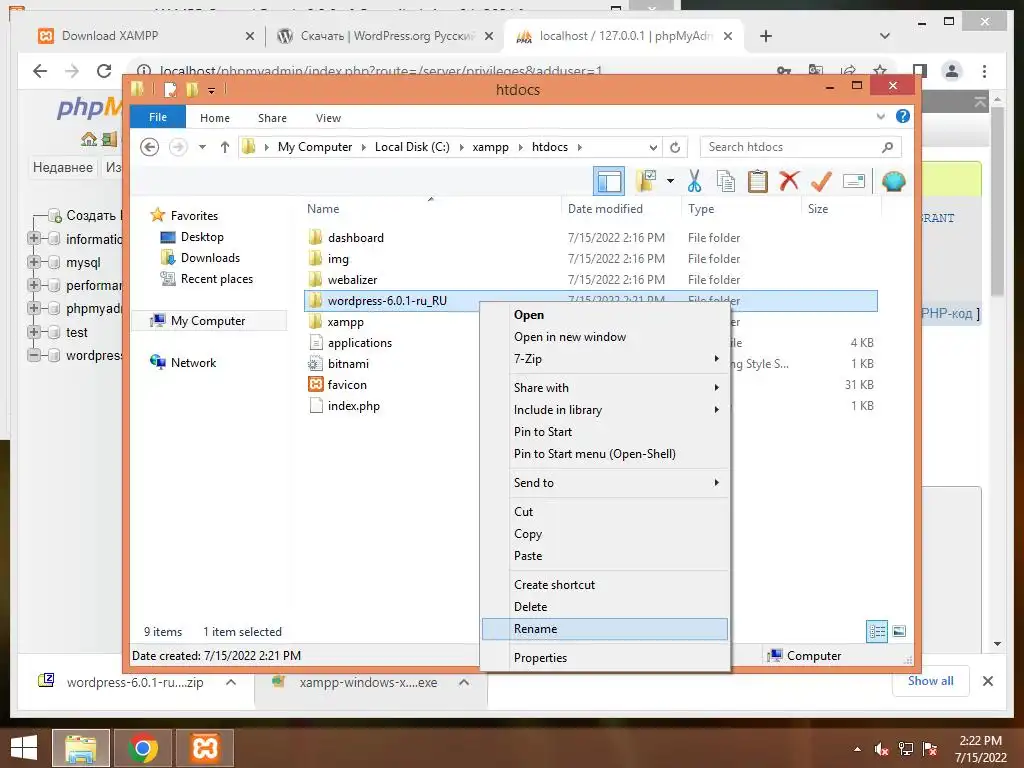Viewport: 1024px width, 768px height.
Task: Open the Chrome profile avatar
Action: point(952,71)
